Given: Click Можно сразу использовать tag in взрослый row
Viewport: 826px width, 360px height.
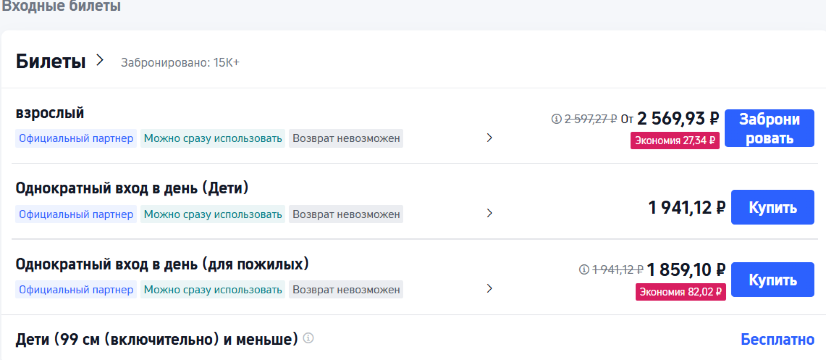Looking at the screenshot, I should pos(213,139).
